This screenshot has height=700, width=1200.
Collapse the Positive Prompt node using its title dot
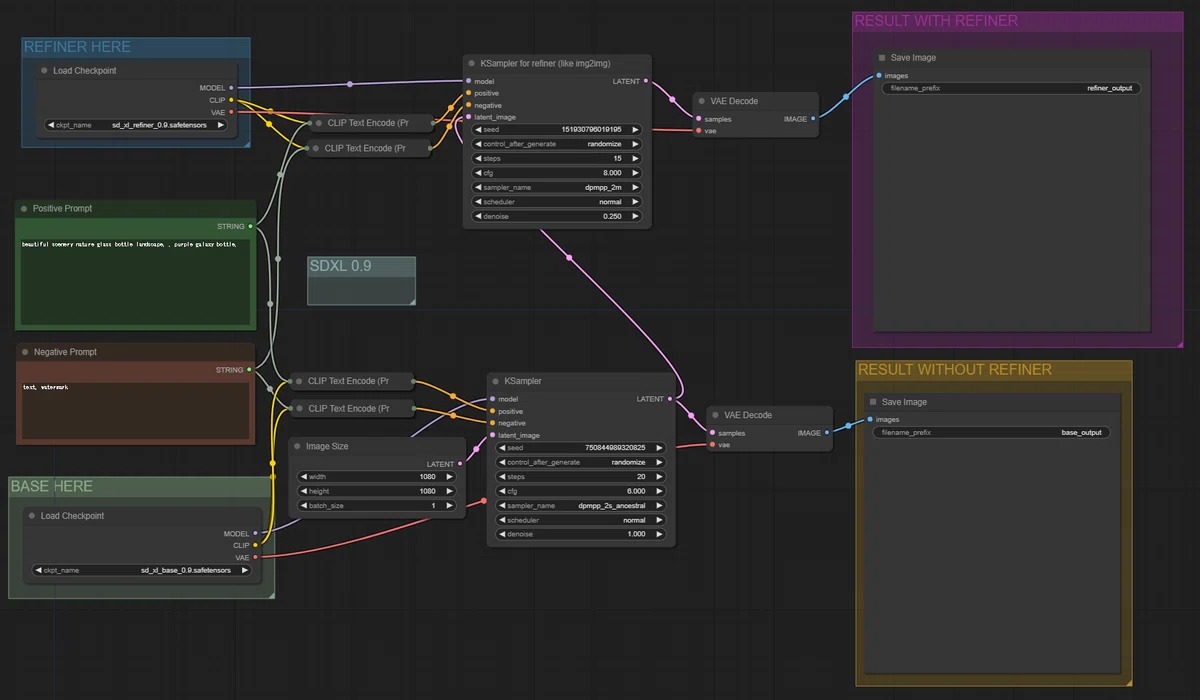[x=25, y=208]
